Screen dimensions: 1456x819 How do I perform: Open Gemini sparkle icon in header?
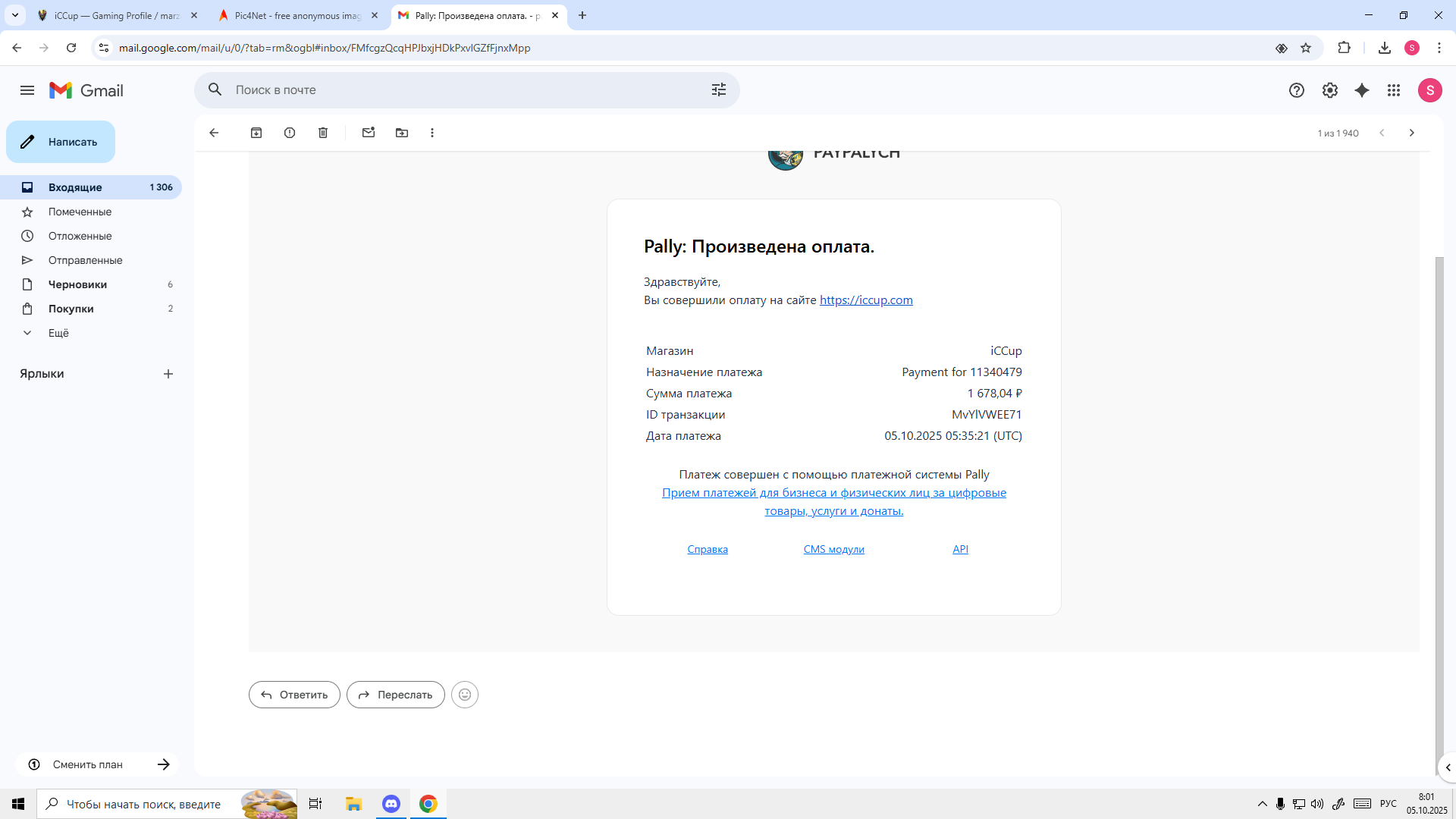[x=1362, y=90]
